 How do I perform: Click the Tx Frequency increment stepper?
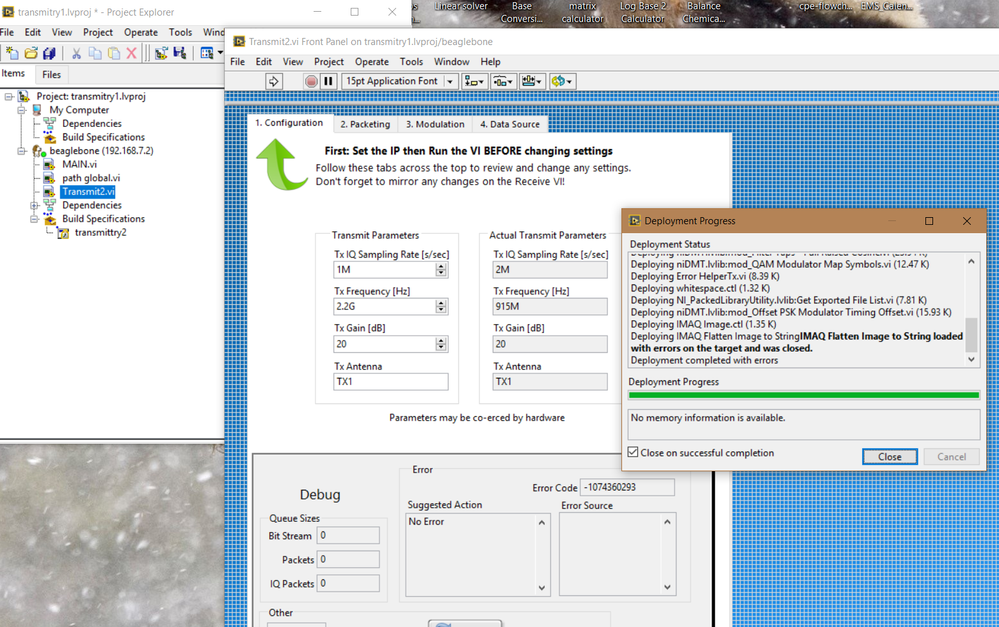tap(441, 303)
